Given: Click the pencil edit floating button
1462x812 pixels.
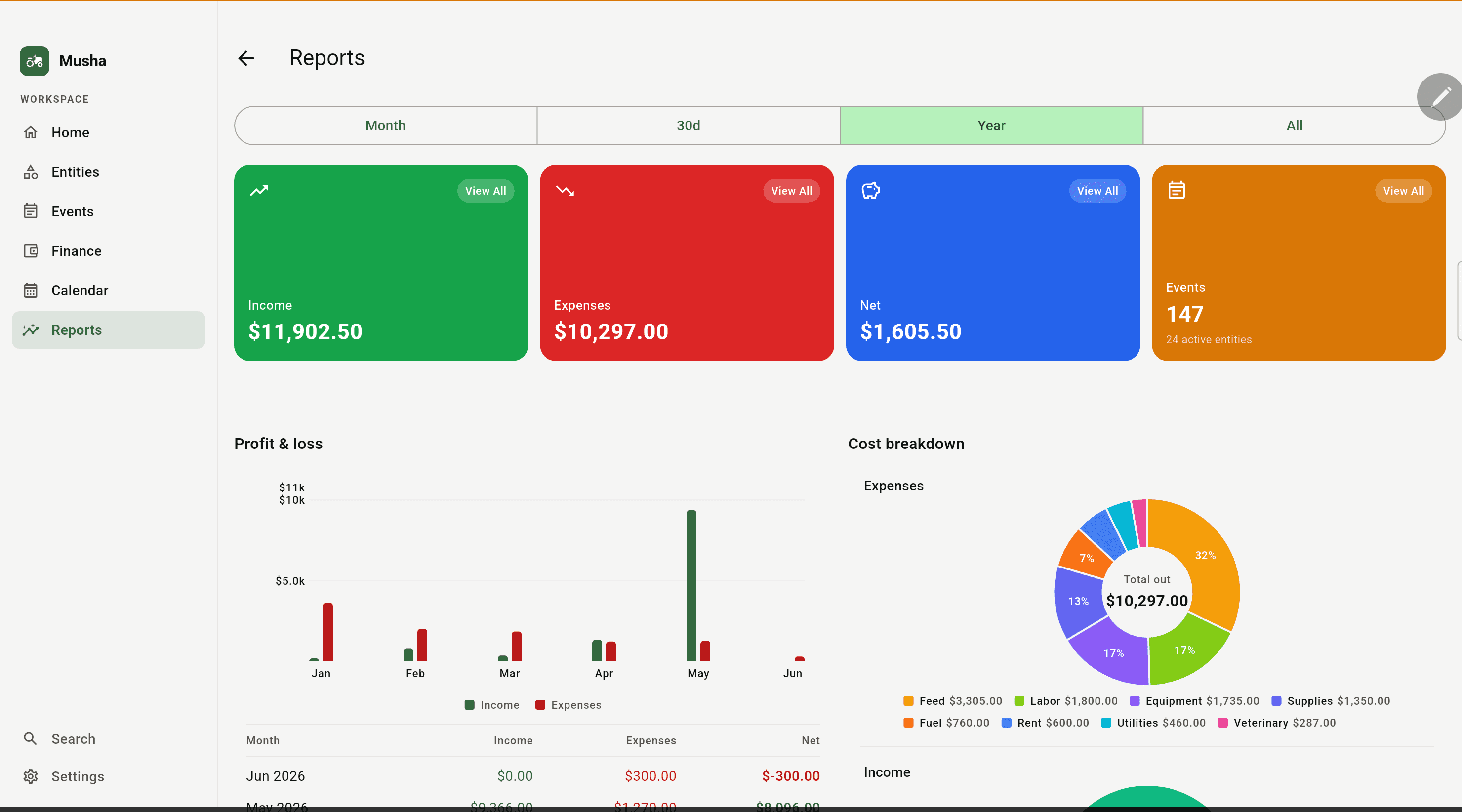Looking at the screenshot, I should [x=1440, y=96].
